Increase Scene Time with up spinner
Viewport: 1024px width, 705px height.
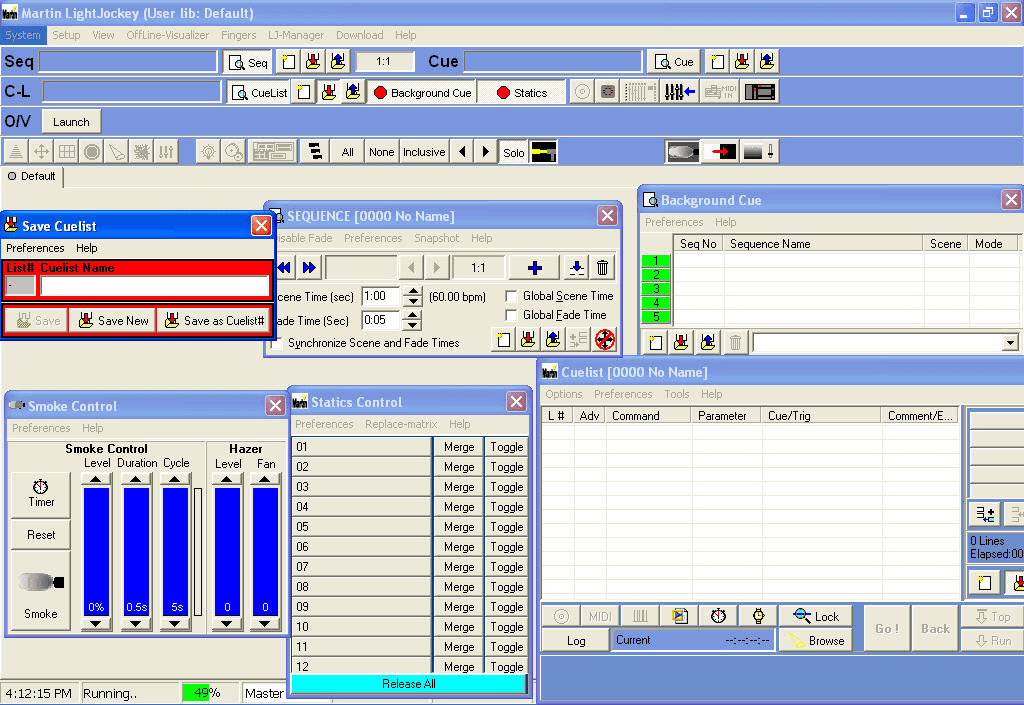413,291
